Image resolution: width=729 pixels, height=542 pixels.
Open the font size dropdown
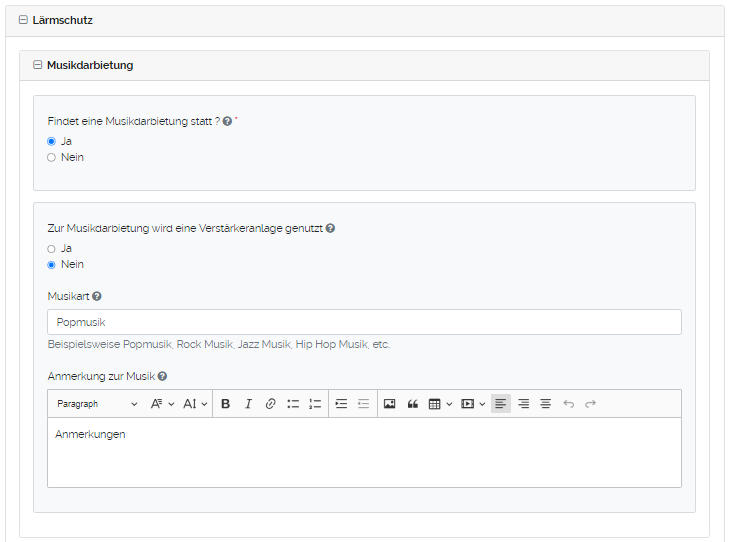click(195, 404)
